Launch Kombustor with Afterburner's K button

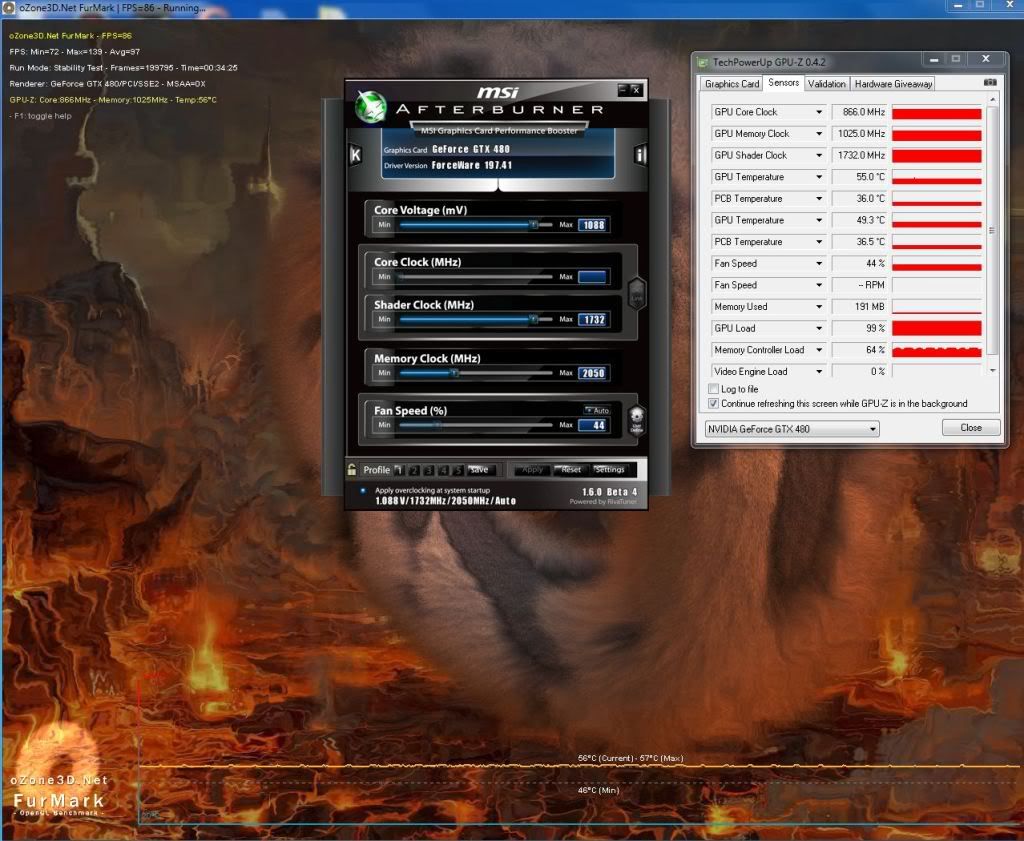tap(355, 155)
